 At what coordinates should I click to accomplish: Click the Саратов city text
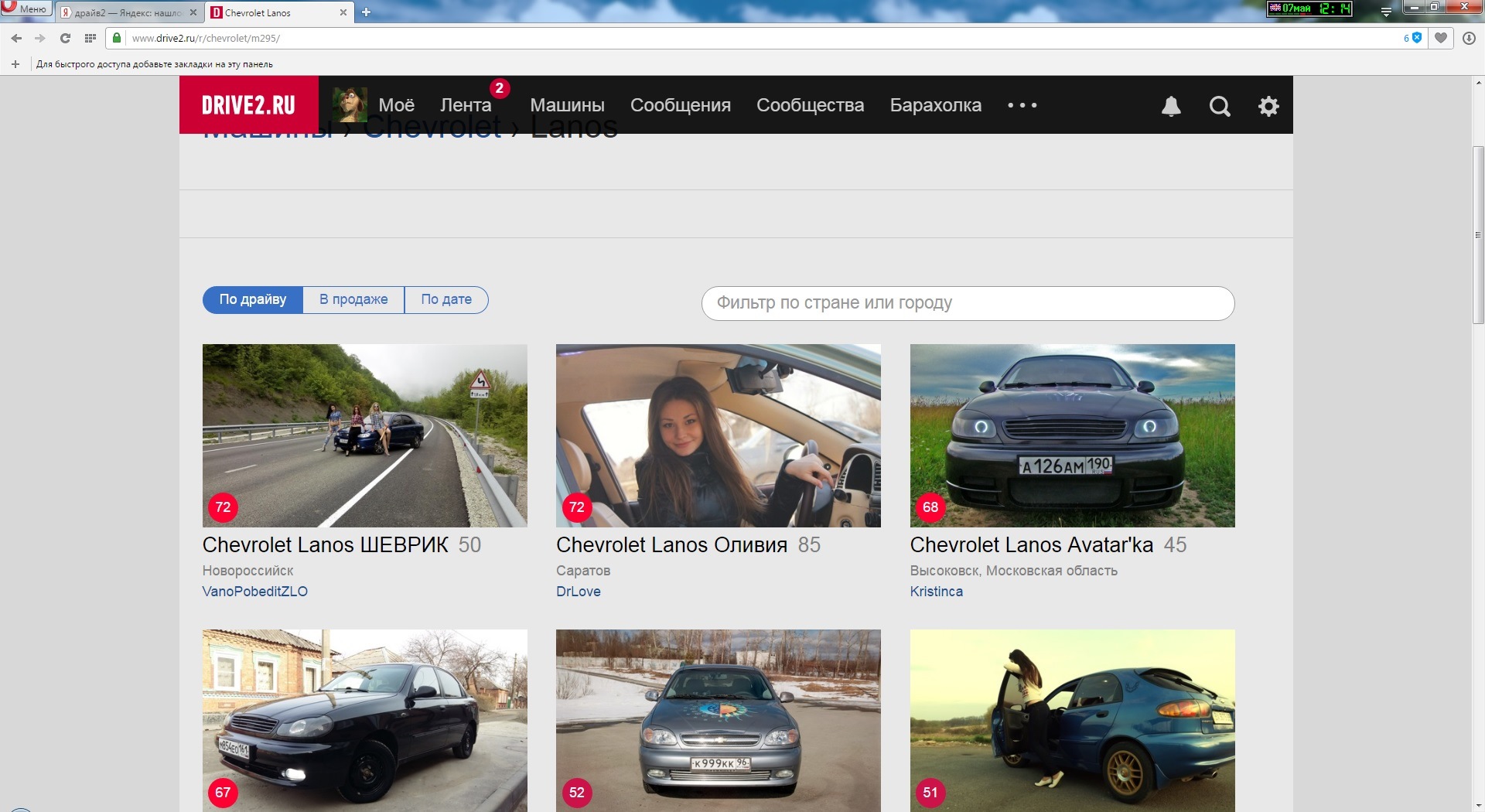tap(583, 571)
